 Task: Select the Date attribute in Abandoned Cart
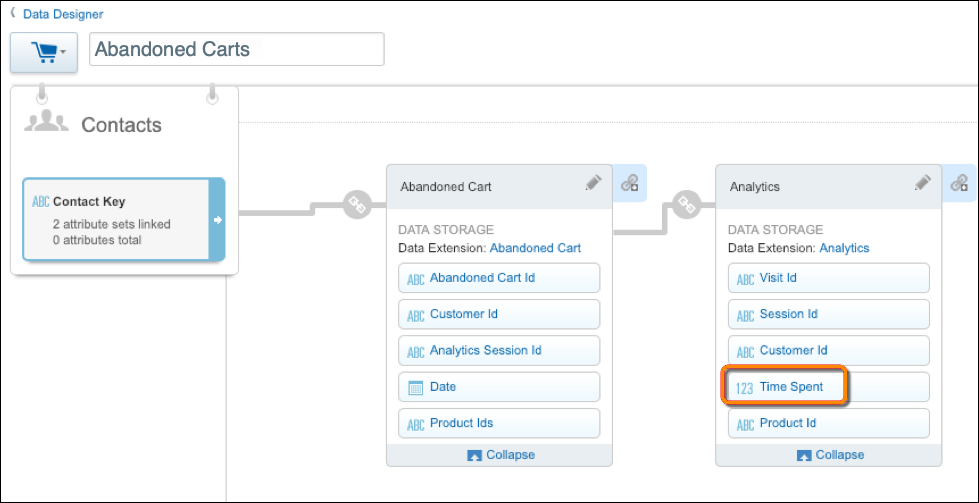[499, 387]
